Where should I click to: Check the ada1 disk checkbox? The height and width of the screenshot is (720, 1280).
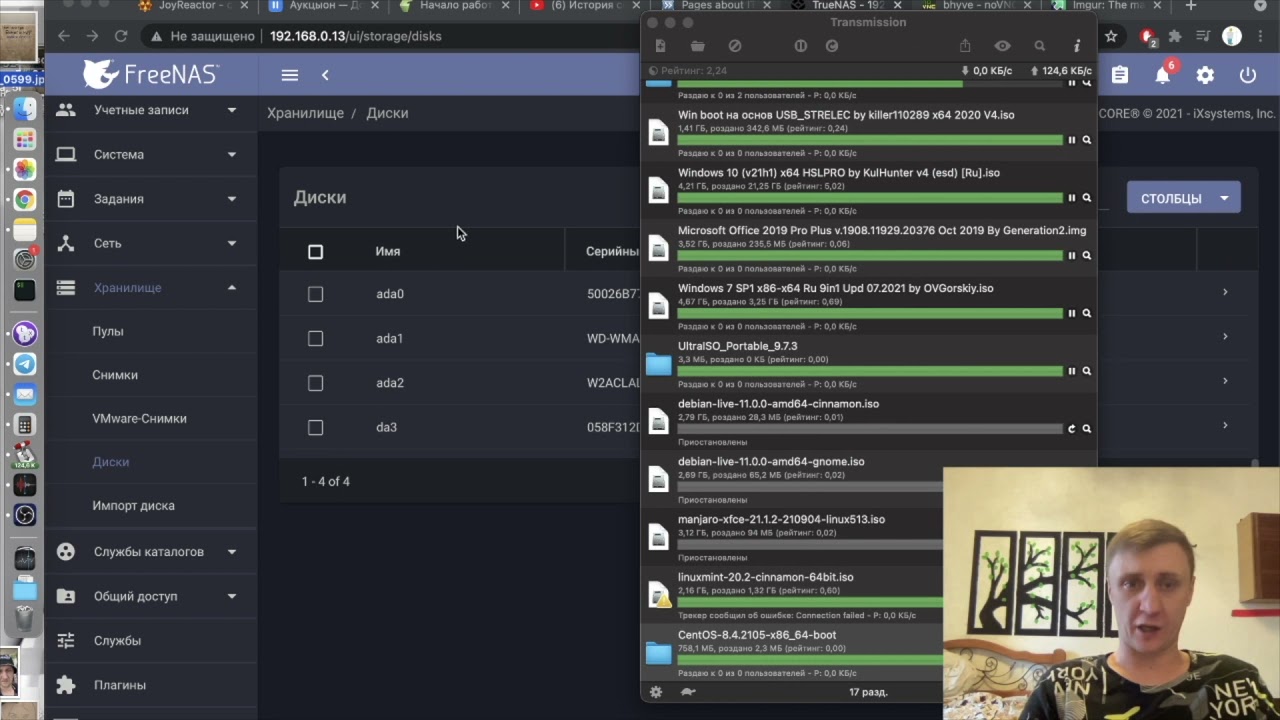coord(315,339)
